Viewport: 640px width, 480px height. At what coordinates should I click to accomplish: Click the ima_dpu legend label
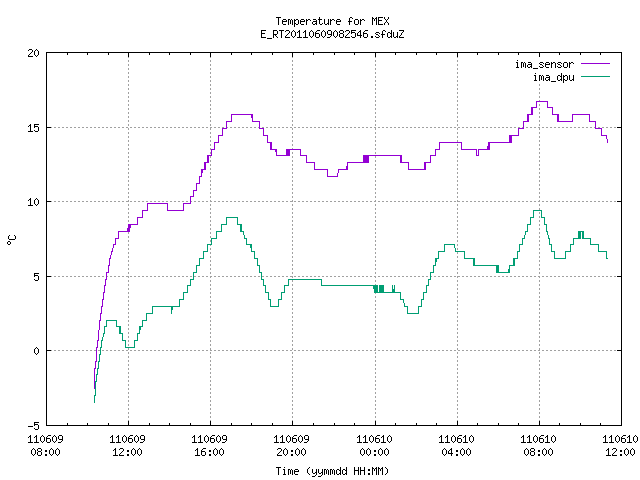click(x=553, y=77)
